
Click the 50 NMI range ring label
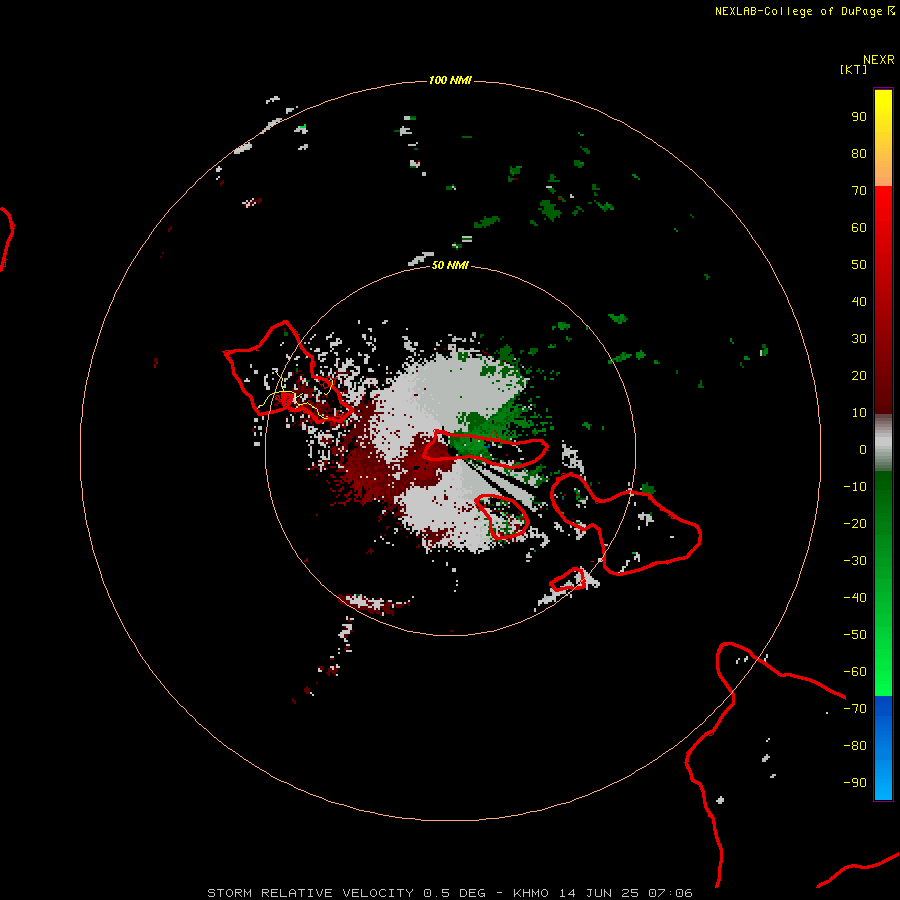click(450, 265)
